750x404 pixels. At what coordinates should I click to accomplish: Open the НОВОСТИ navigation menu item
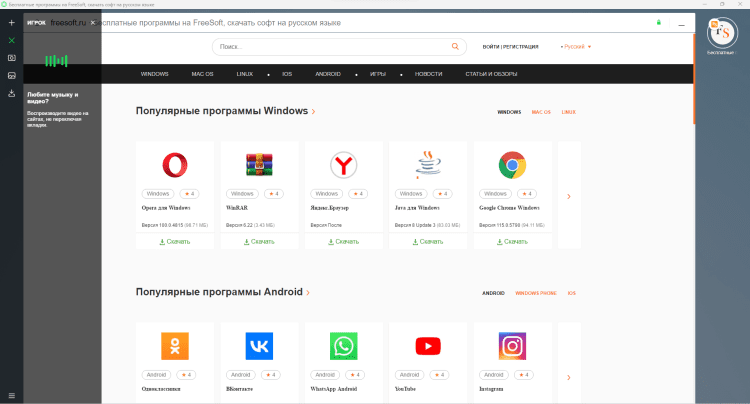coord(428,74)
